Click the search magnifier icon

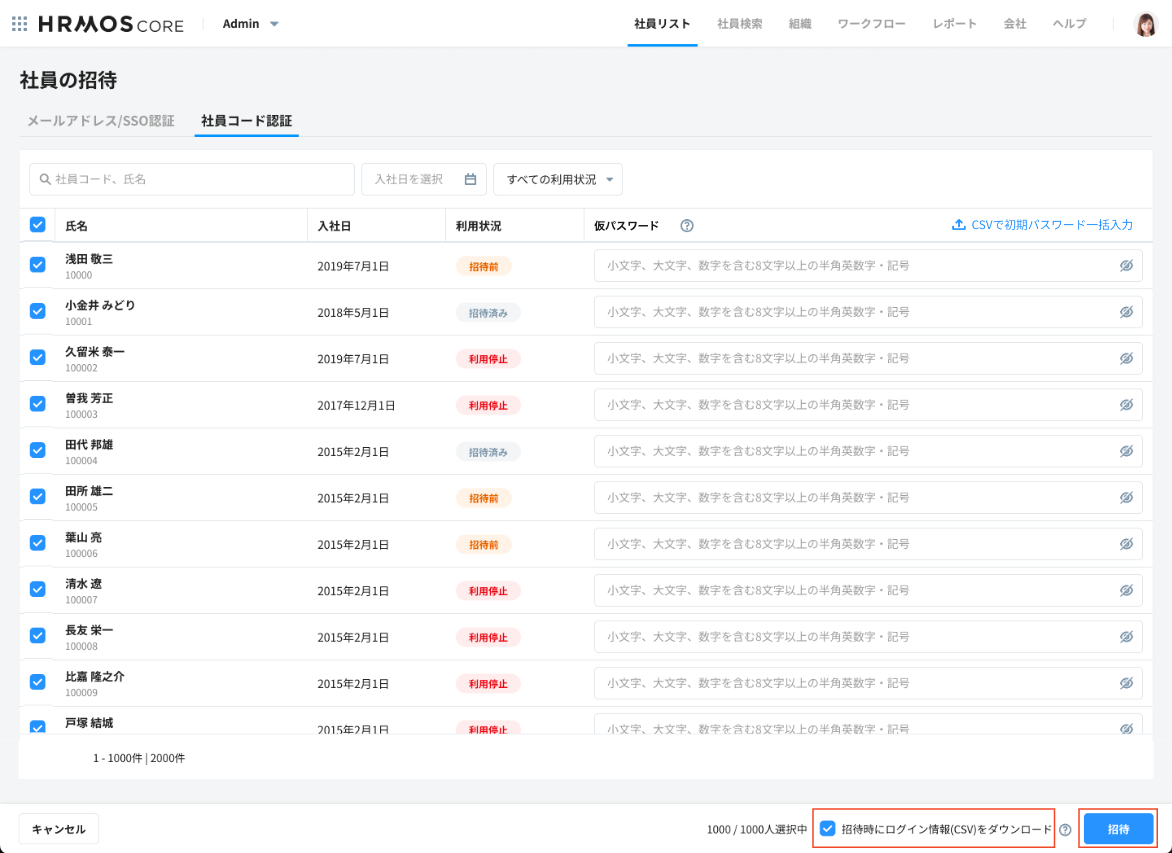point(45,179)
